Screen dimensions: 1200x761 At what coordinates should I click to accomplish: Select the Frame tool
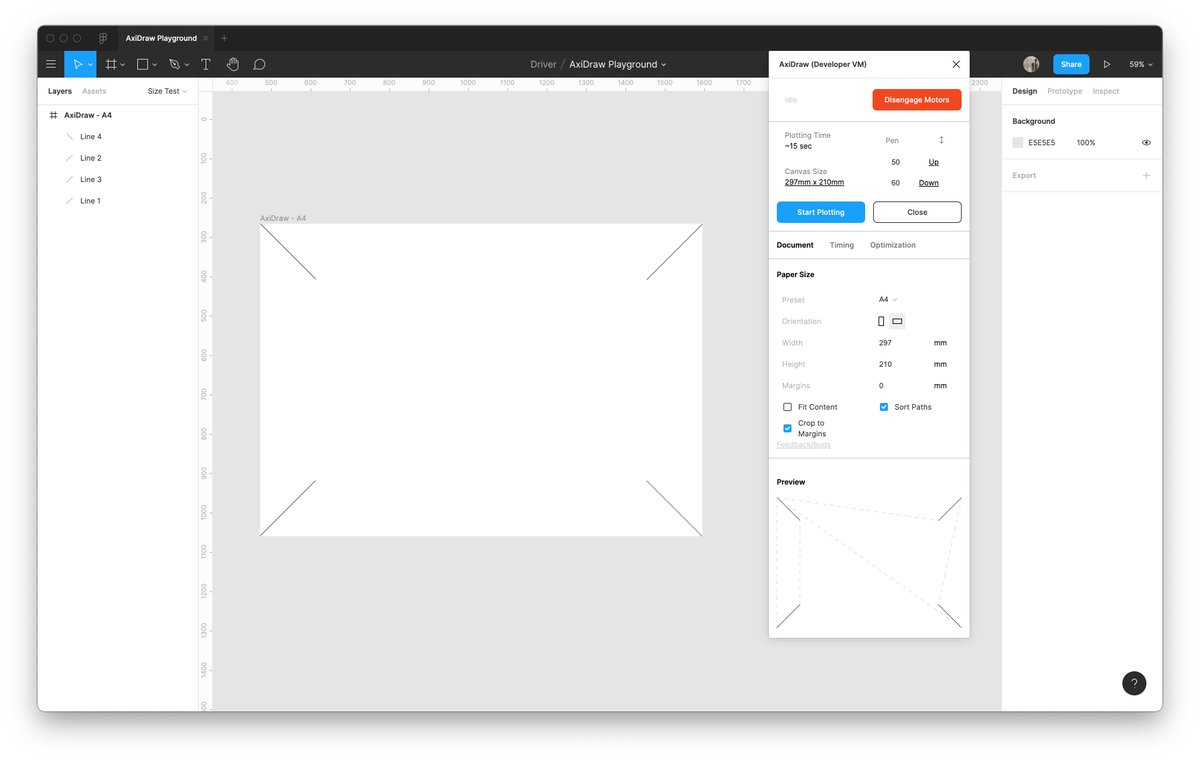(111, 64)
